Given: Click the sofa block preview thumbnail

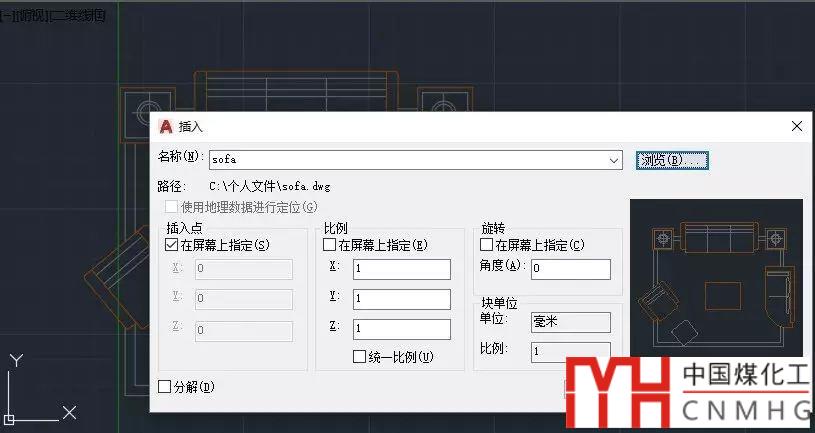Looking at the screenshot, I should 716,278.
